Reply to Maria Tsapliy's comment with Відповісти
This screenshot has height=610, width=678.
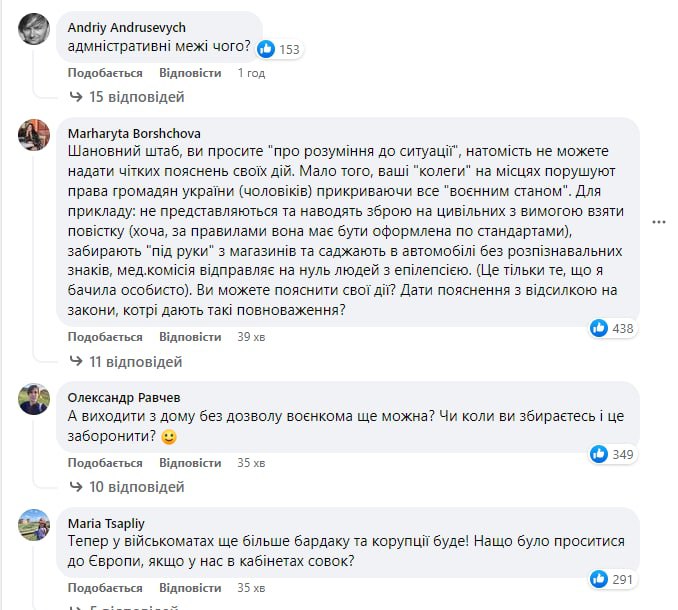pyautogui.click(x=190, y=588)
